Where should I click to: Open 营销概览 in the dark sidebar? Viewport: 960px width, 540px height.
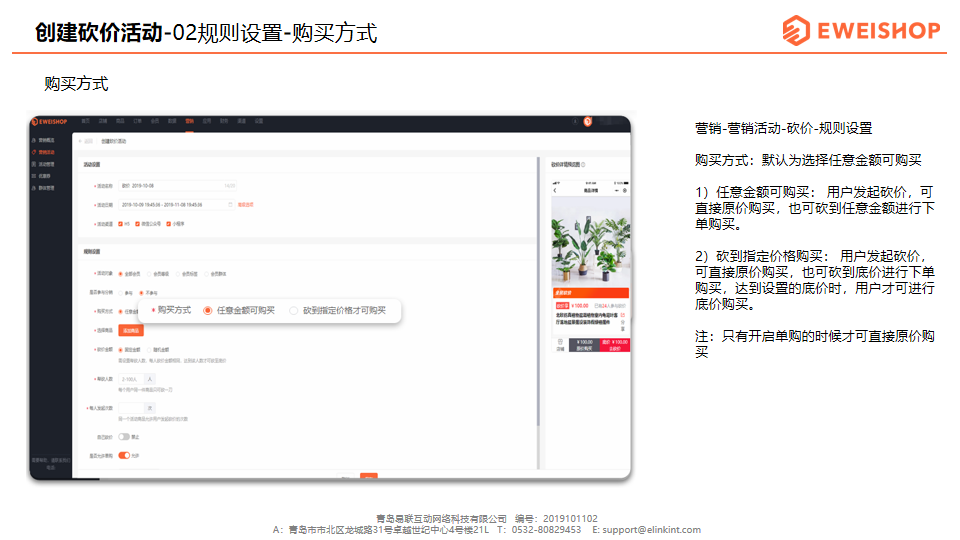[x=43, y=140]
